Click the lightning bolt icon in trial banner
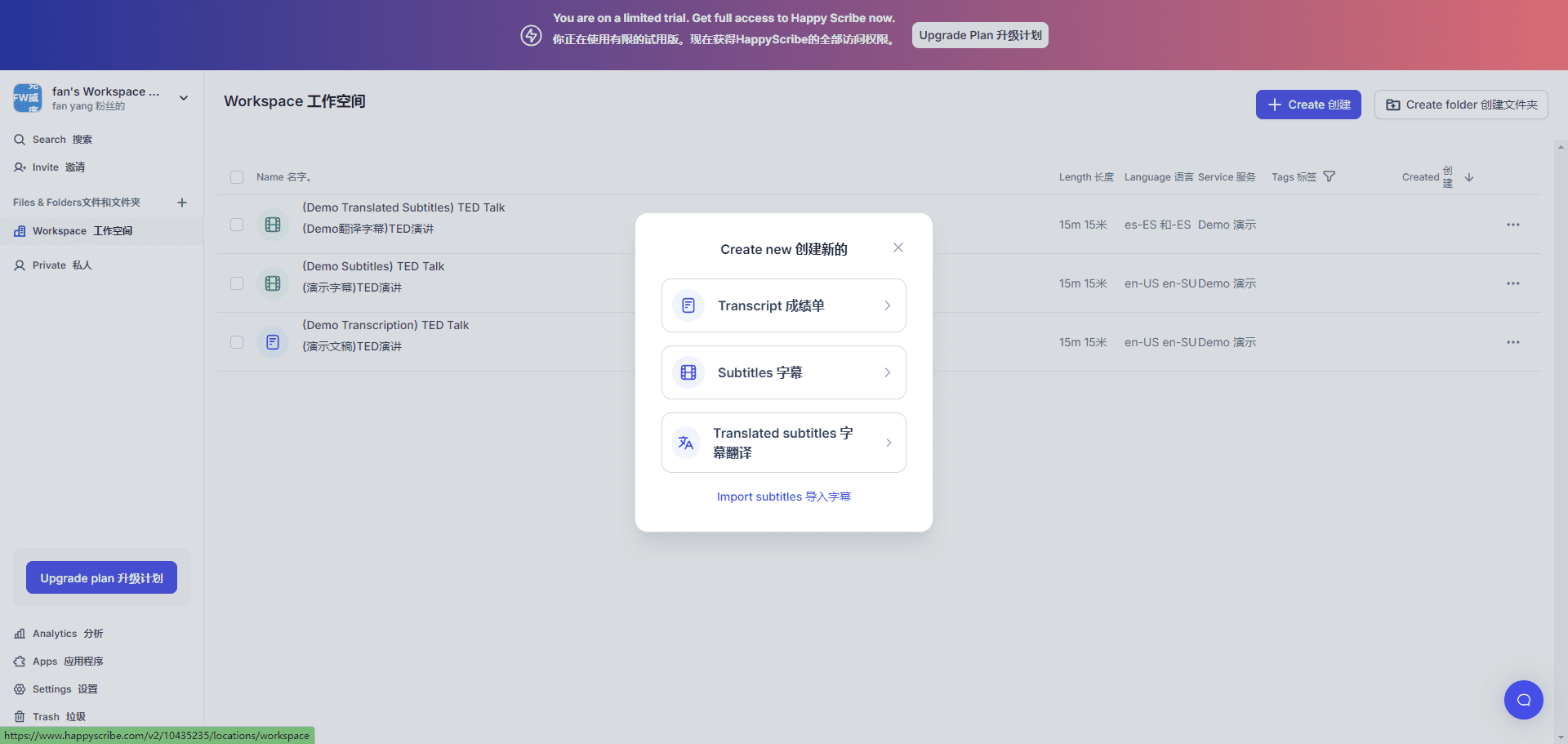The image size is (1568, 744). tap(531, 35)
